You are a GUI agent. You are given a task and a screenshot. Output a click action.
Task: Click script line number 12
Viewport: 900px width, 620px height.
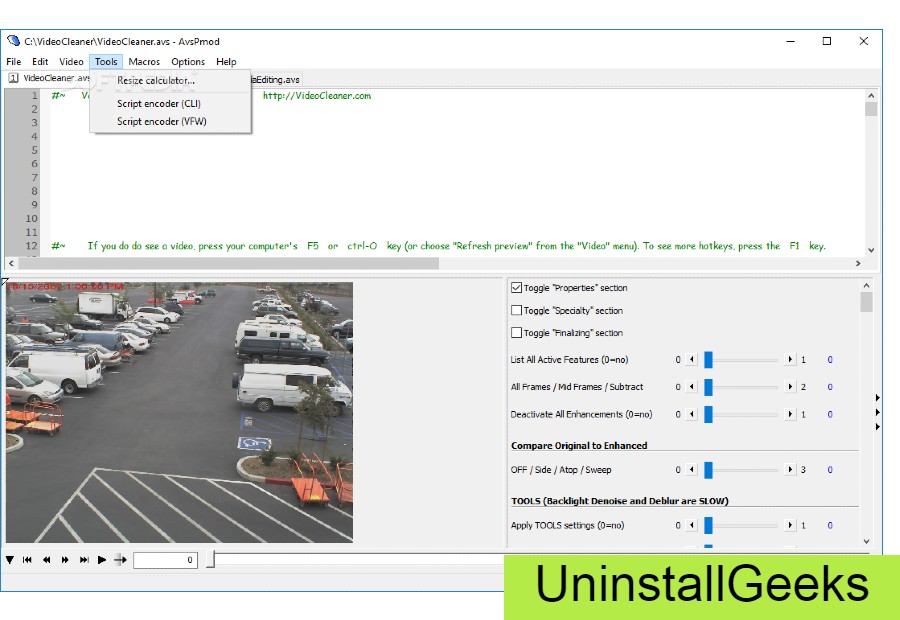point(32,246)
